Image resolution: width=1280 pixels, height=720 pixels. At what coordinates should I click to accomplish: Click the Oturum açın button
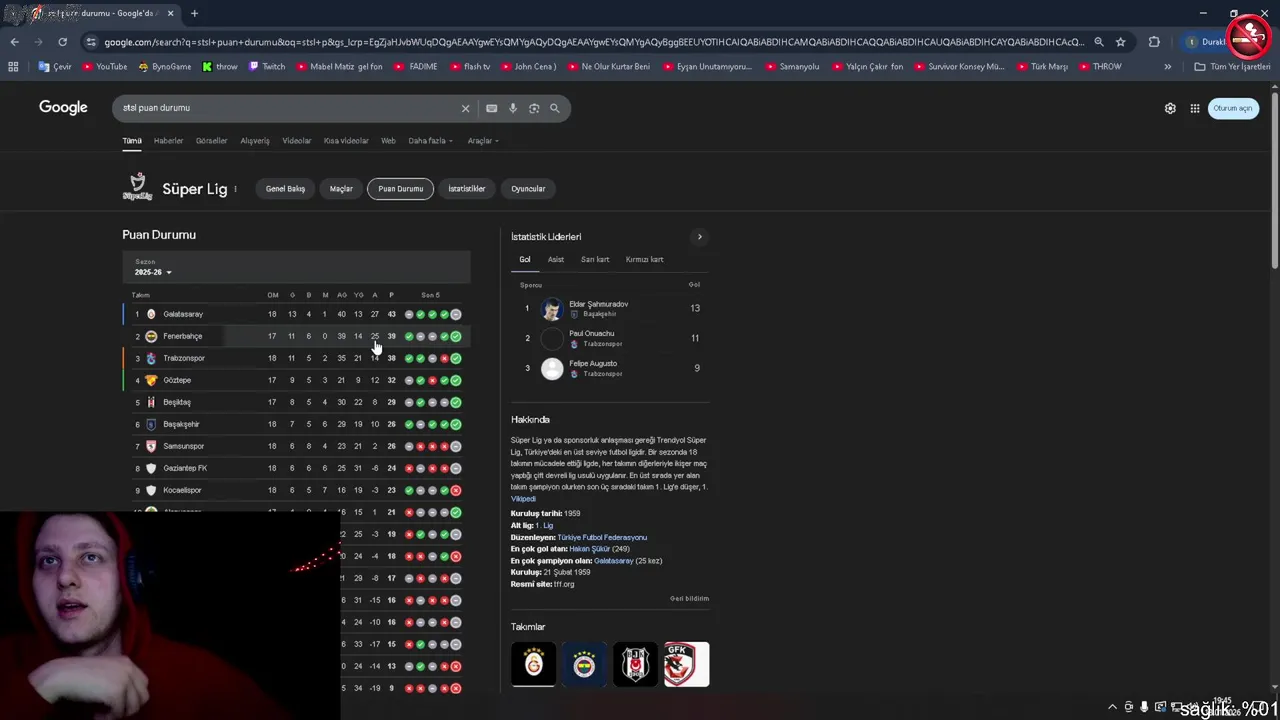coord(1232,108)
